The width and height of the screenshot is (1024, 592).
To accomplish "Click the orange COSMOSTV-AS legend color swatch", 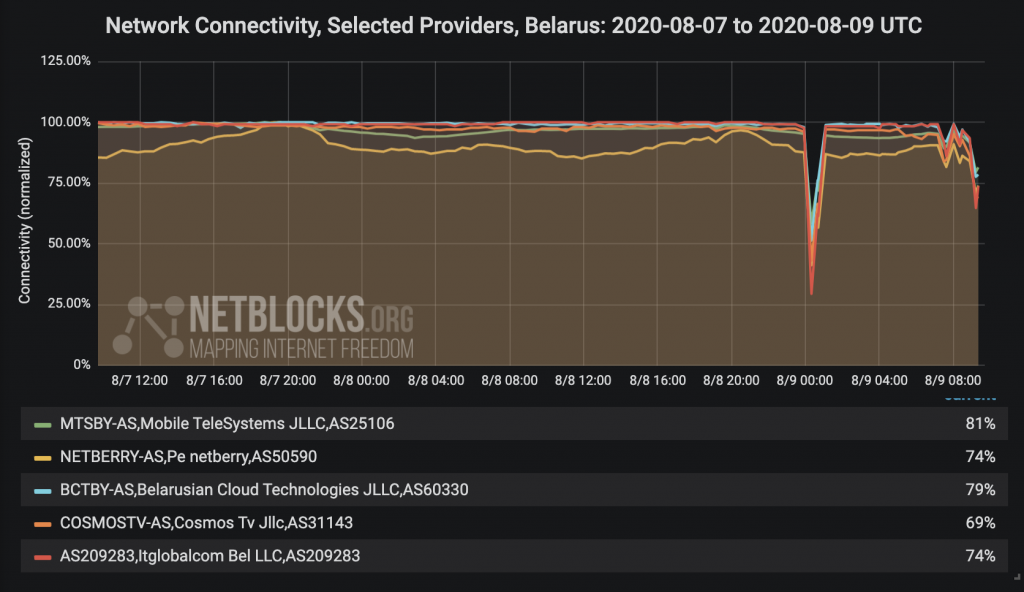I will click(42, 524).
